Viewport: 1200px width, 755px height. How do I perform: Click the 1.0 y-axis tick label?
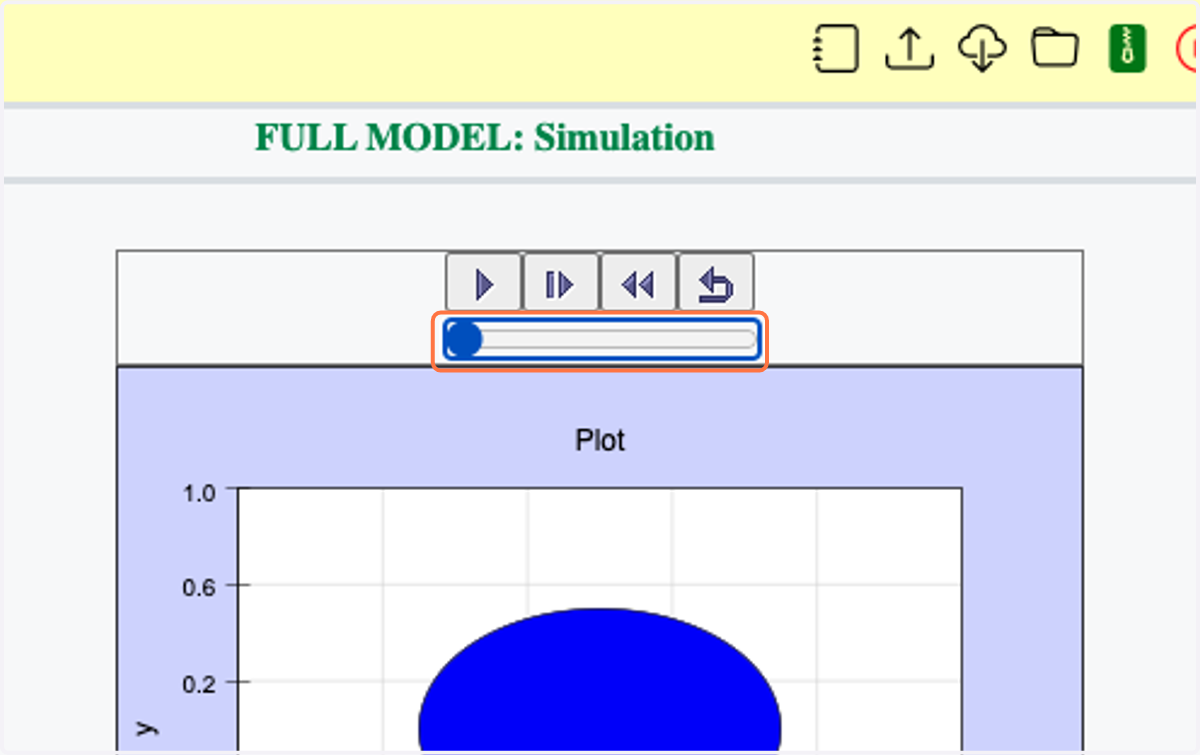[199, 493]
